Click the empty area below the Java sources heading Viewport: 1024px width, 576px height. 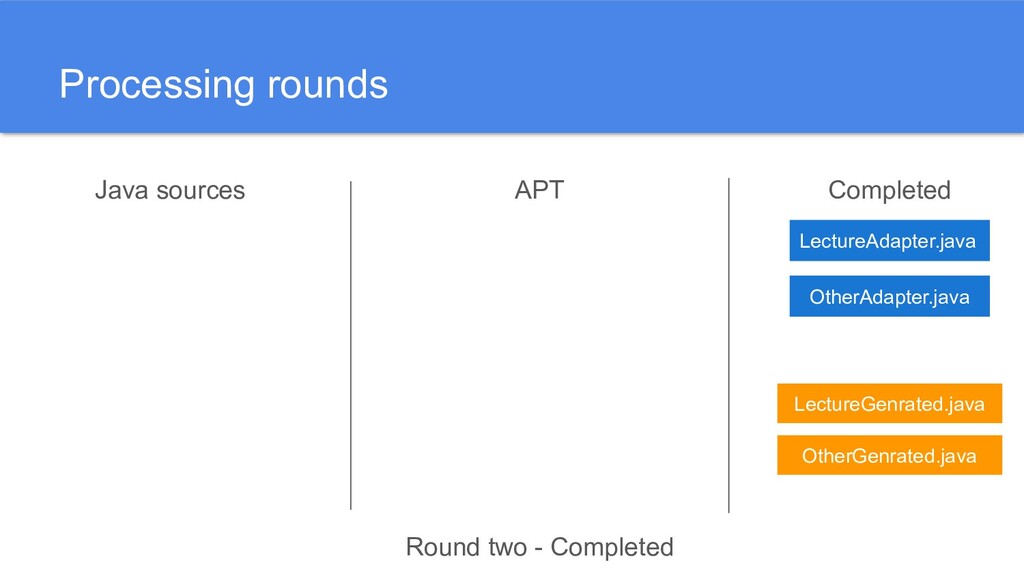[x=170, y=350]
